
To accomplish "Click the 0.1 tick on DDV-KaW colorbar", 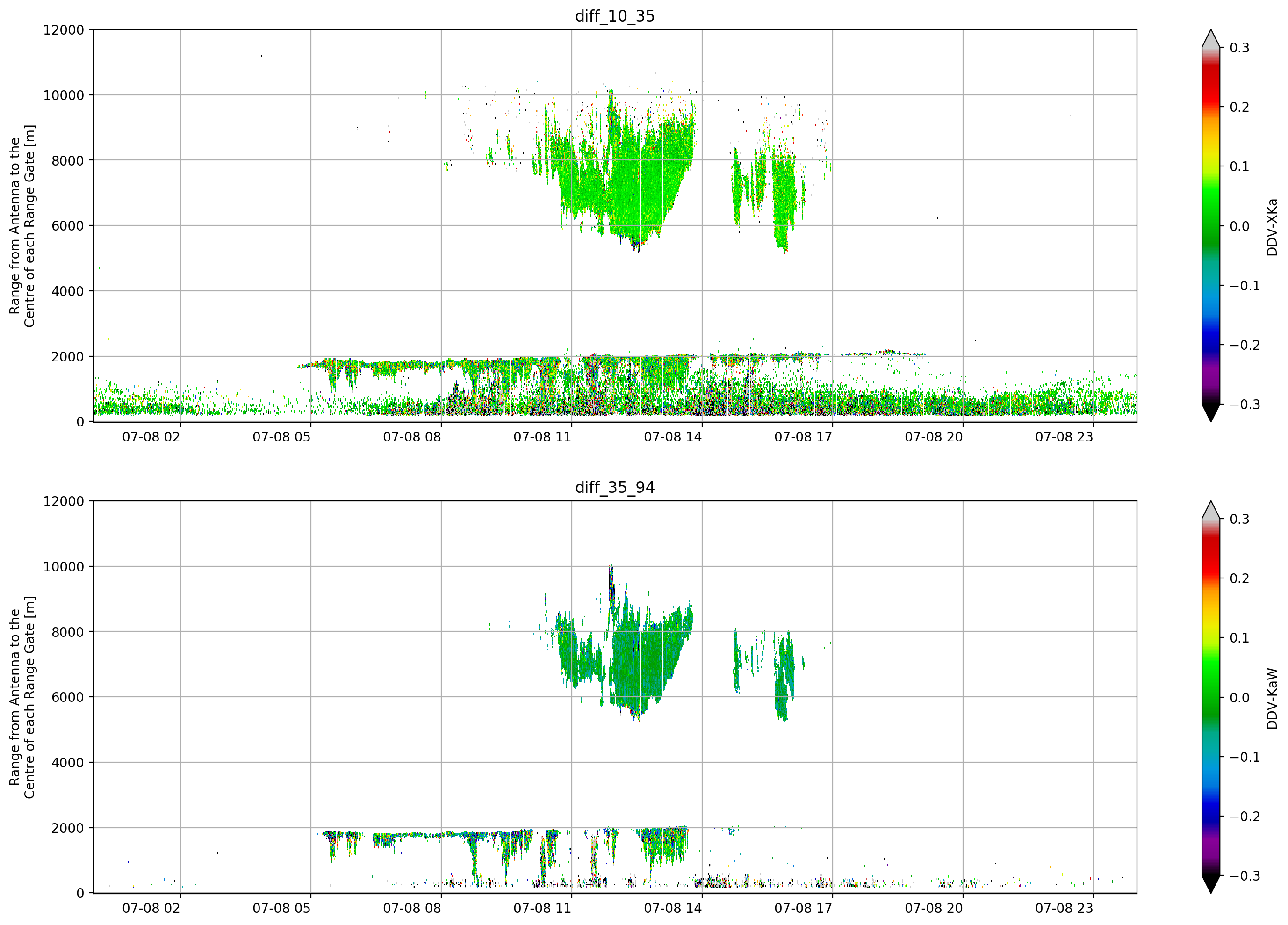I will (x=1239, y=638).
